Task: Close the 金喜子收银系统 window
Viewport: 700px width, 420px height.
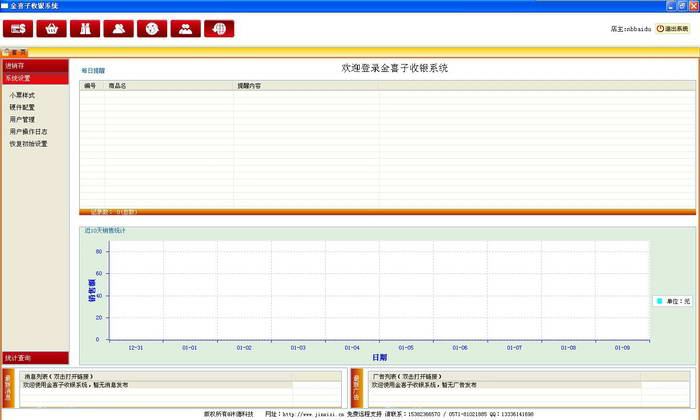Action: click(x=694, y=6)
